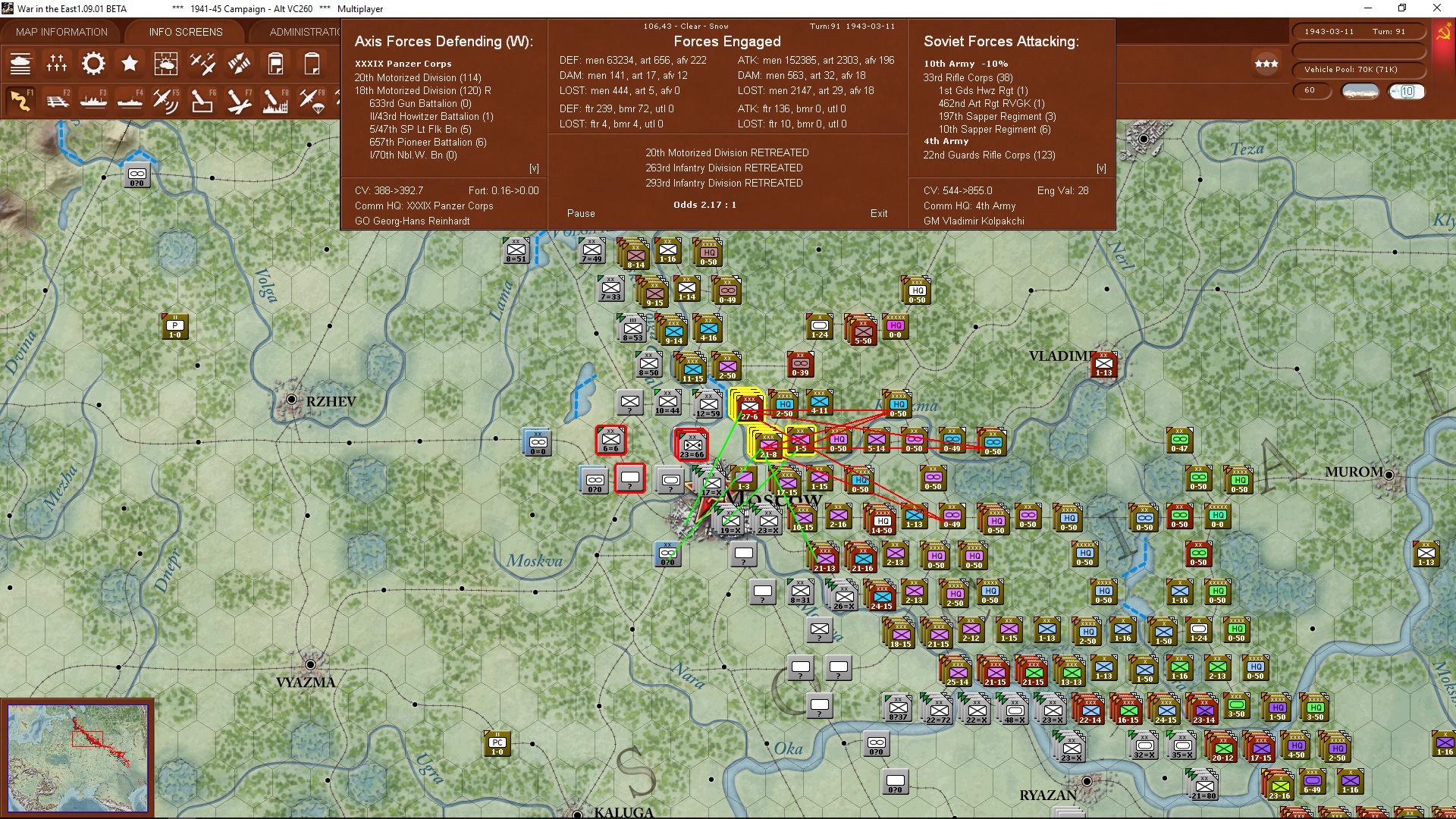Screen dimensions: 1456x819
Task: Click the minimap in bottom-left corner
Action: tap(77, 758)
